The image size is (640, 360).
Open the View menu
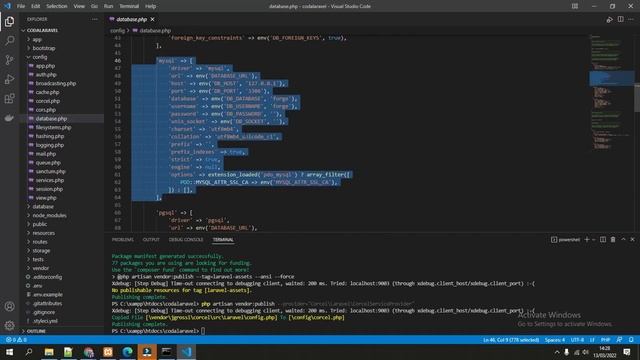79,6
